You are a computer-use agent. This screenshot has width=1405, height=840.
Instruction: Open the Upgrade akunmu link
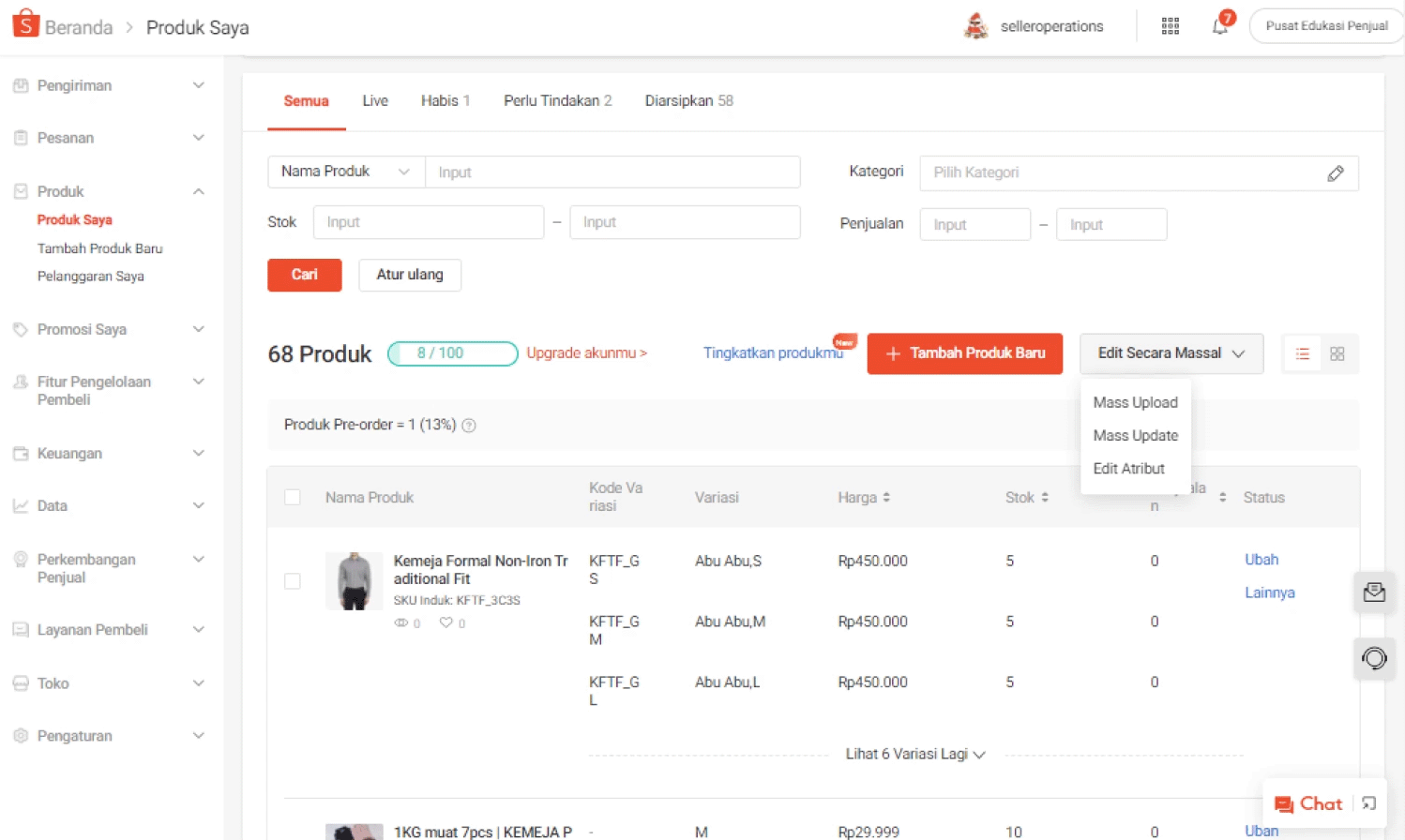[586, 352]
